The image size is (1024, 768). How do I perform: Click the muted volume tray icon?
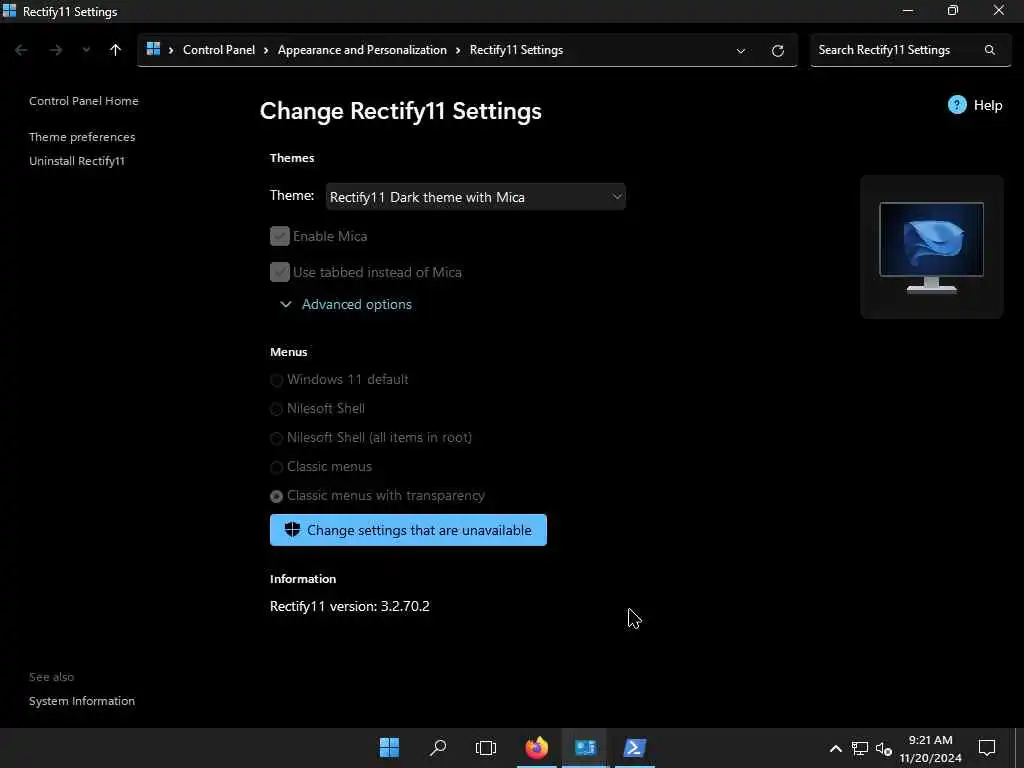pos(884,748)
